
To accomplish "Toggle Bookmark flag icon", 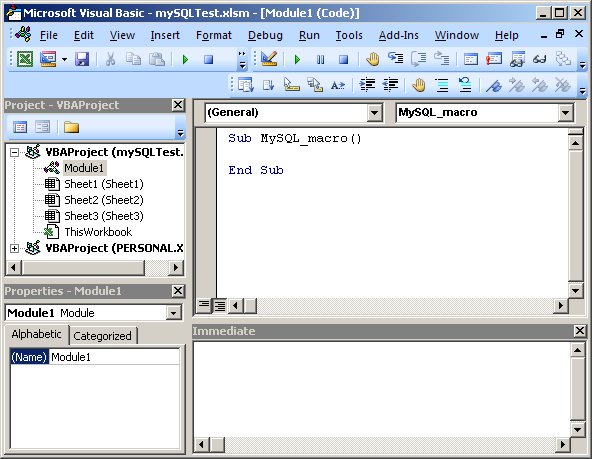I will pyautogui.click(x=494, y=86).
